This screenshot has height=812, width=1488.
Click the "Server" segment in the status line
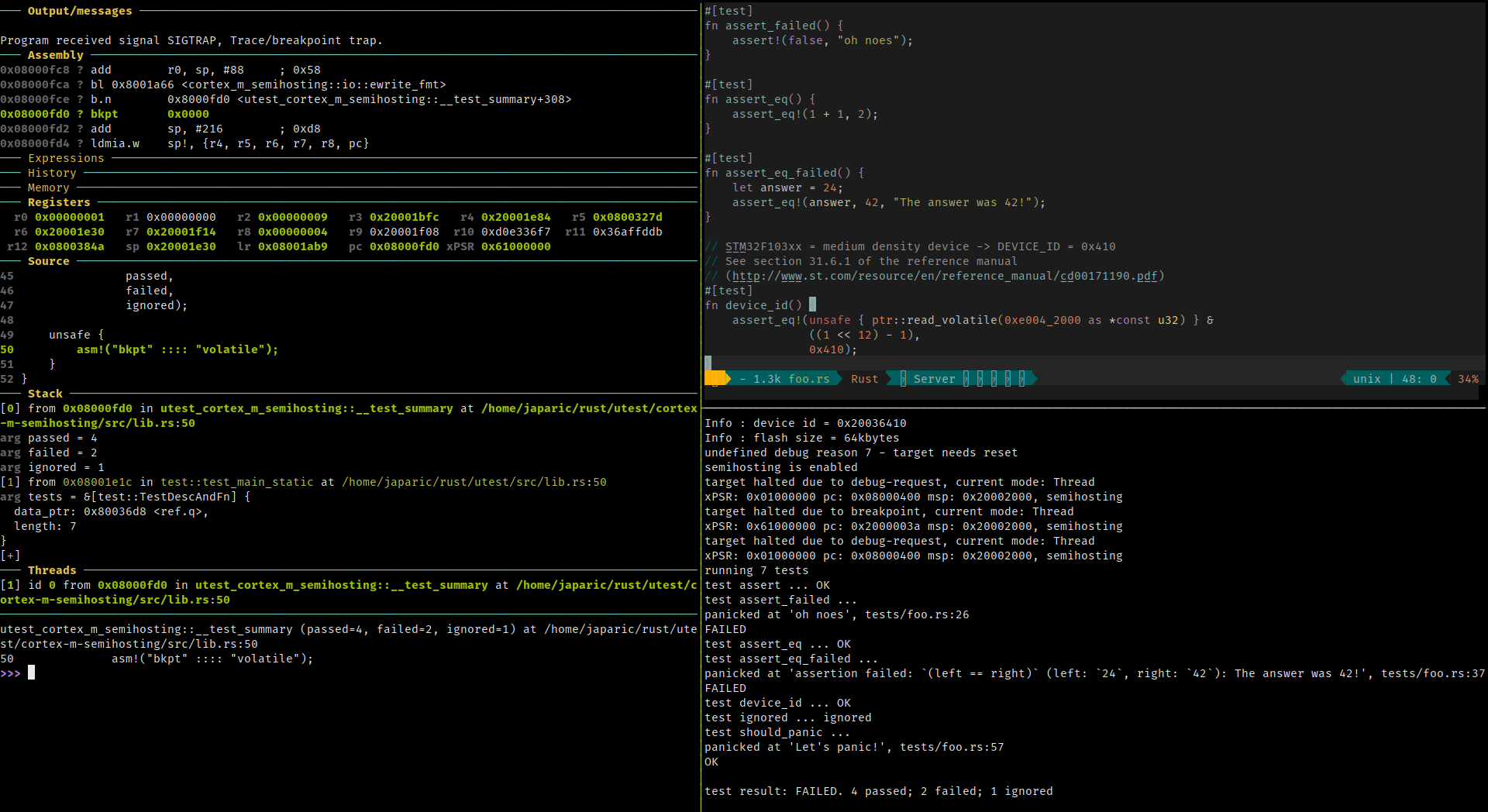(935, 379)
